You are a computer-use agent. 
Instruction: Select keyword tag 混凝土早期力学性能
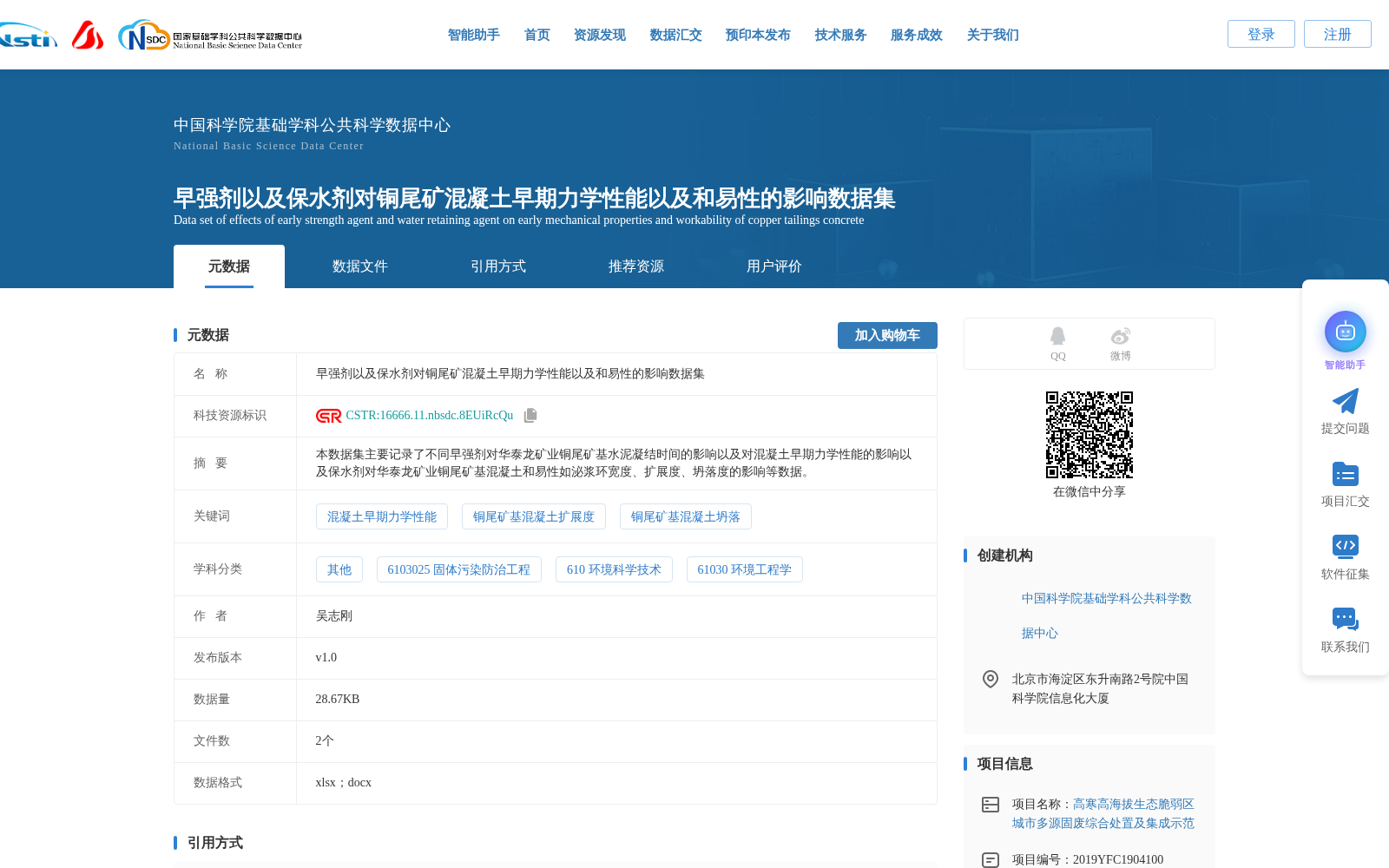(x=382, y=516)
